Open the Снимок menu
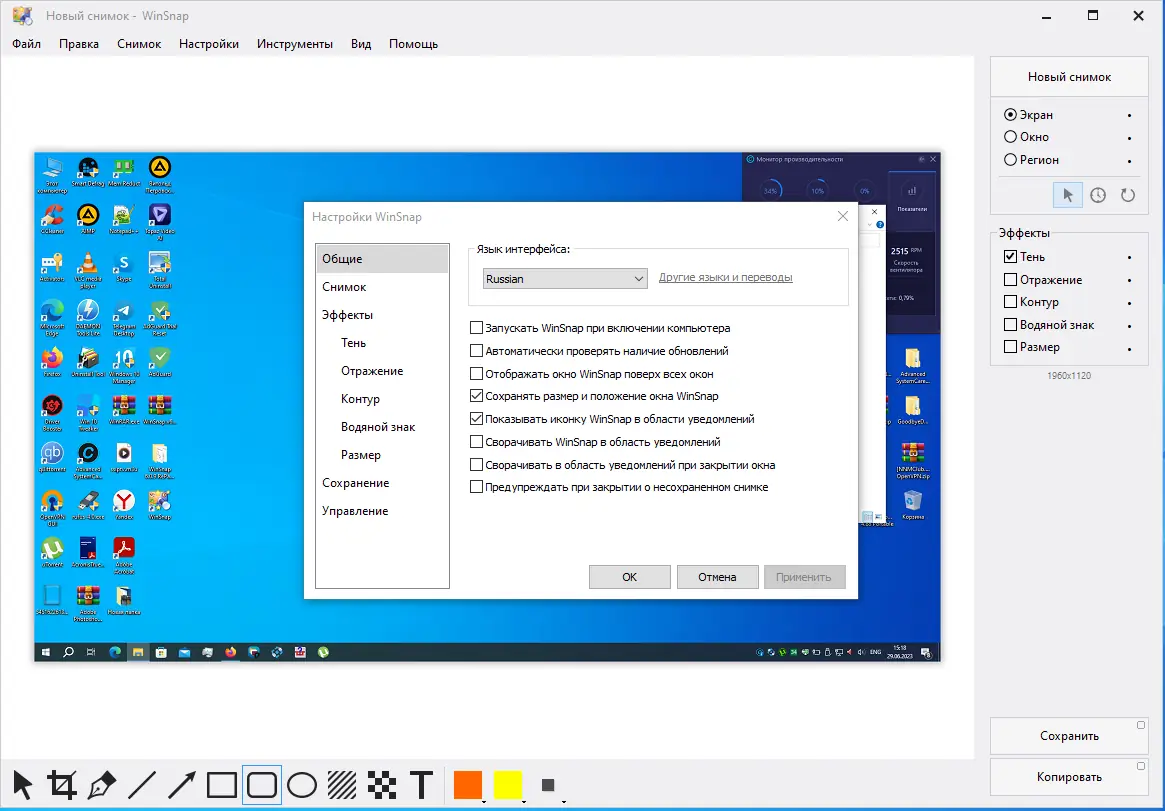 click(139, 44)
